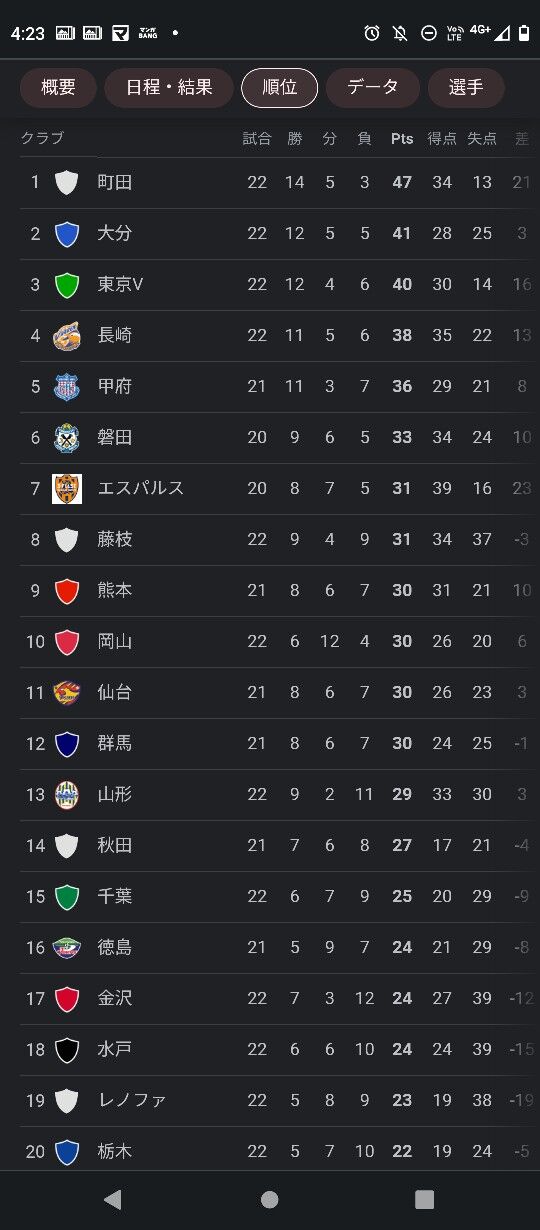Tap the Android recent apps button
Image resolution: width=540 pixels, height=1230 pixels.
[x=425, y=1199]
